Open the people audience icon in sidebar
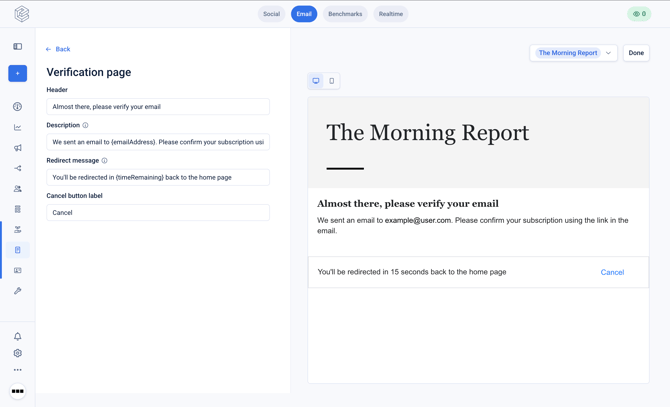Viewport: 670px width, 407px height. [18, 189]
